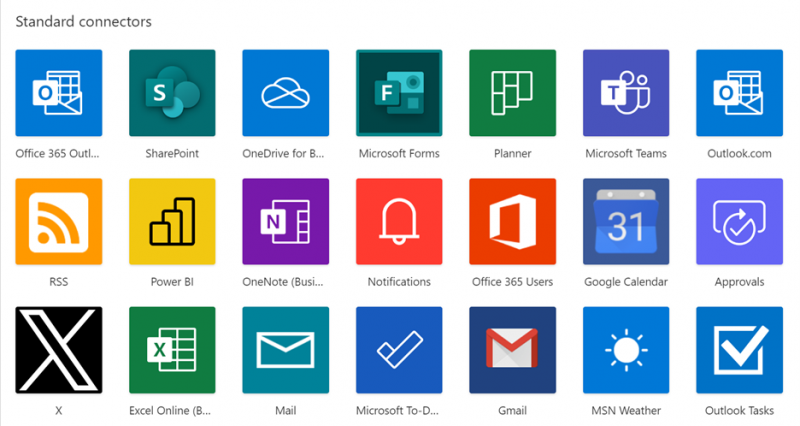Select the RSS feed connector
Screen dimensions: 800x426
tap(59, 221)
